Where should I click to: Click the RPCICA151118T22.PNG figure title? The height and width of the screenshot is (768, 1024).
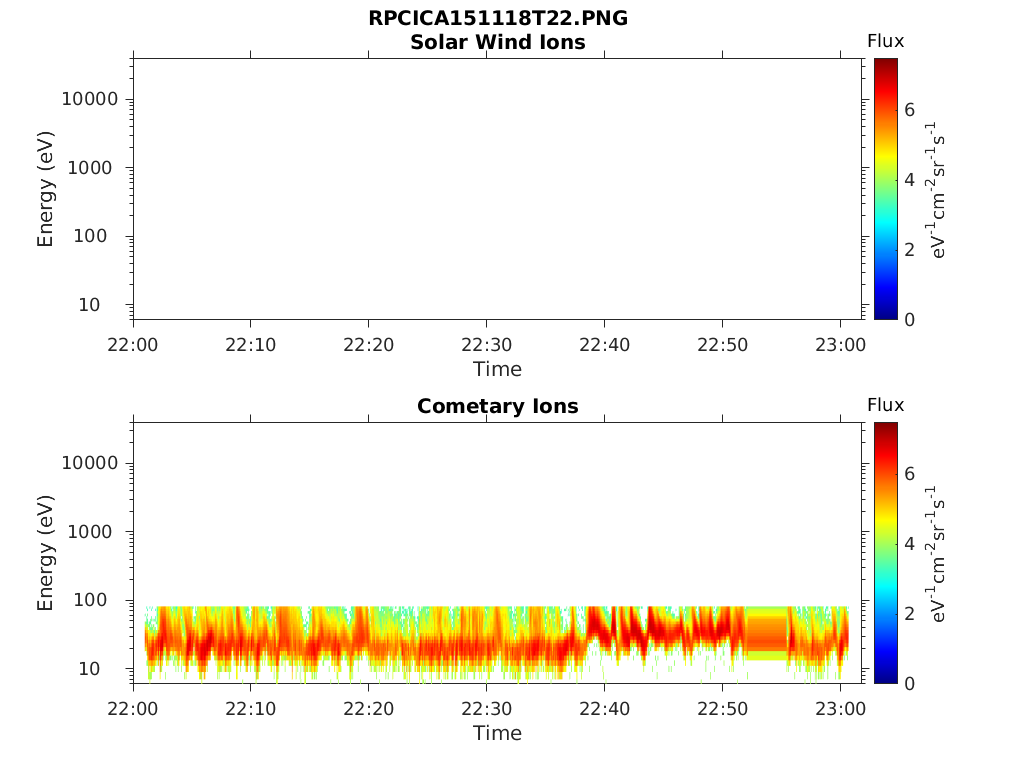point(498,18)
